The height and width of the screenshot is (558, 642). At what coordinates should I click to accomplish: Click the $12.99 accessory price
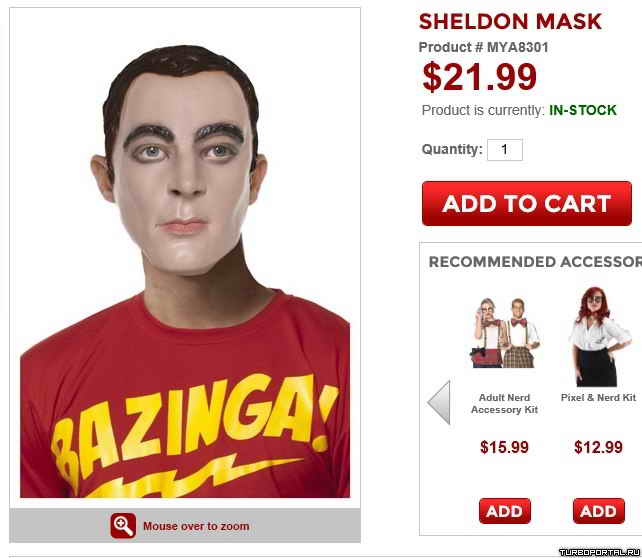click(x=599, y=447)
